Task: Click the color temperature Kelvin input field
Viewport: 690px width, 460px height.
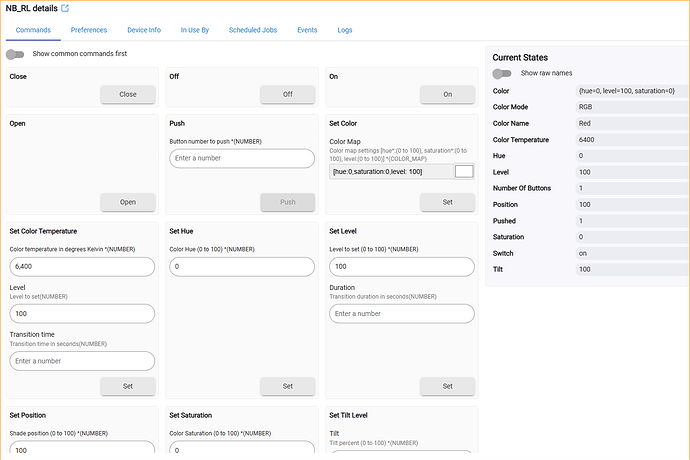Action: click(82, 267)
